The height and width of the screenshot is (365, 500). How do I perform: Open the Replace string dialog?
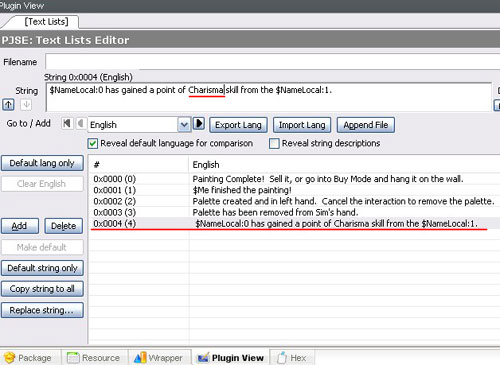coord(42,310)
